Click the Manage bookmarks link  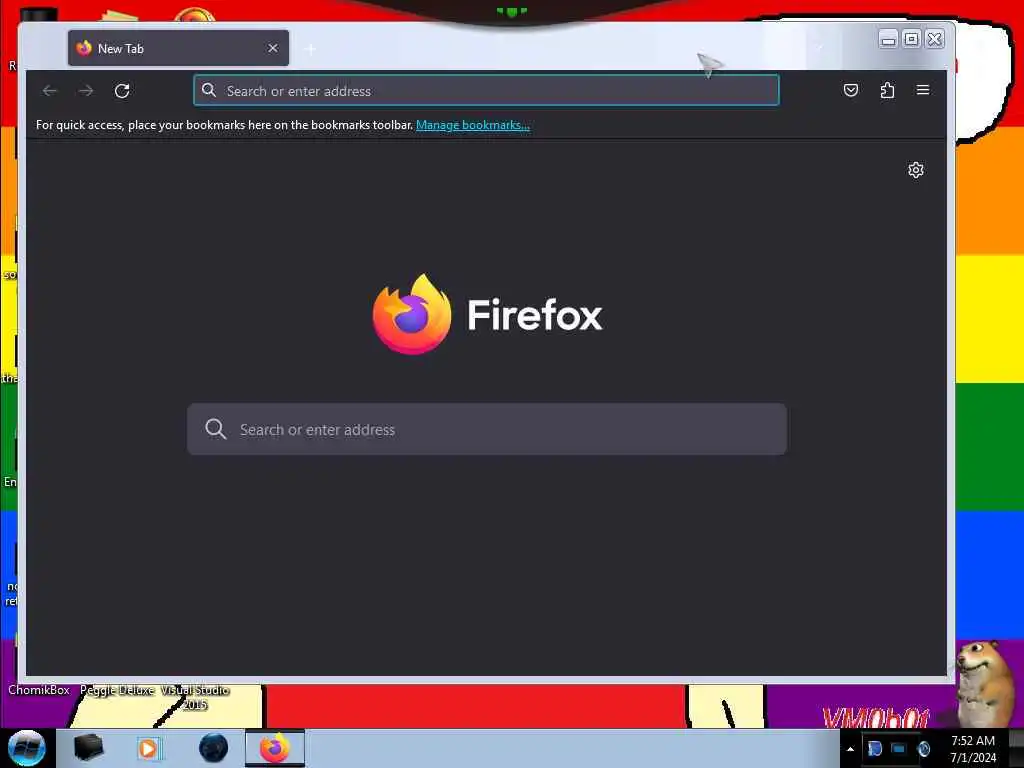(473, 125)
